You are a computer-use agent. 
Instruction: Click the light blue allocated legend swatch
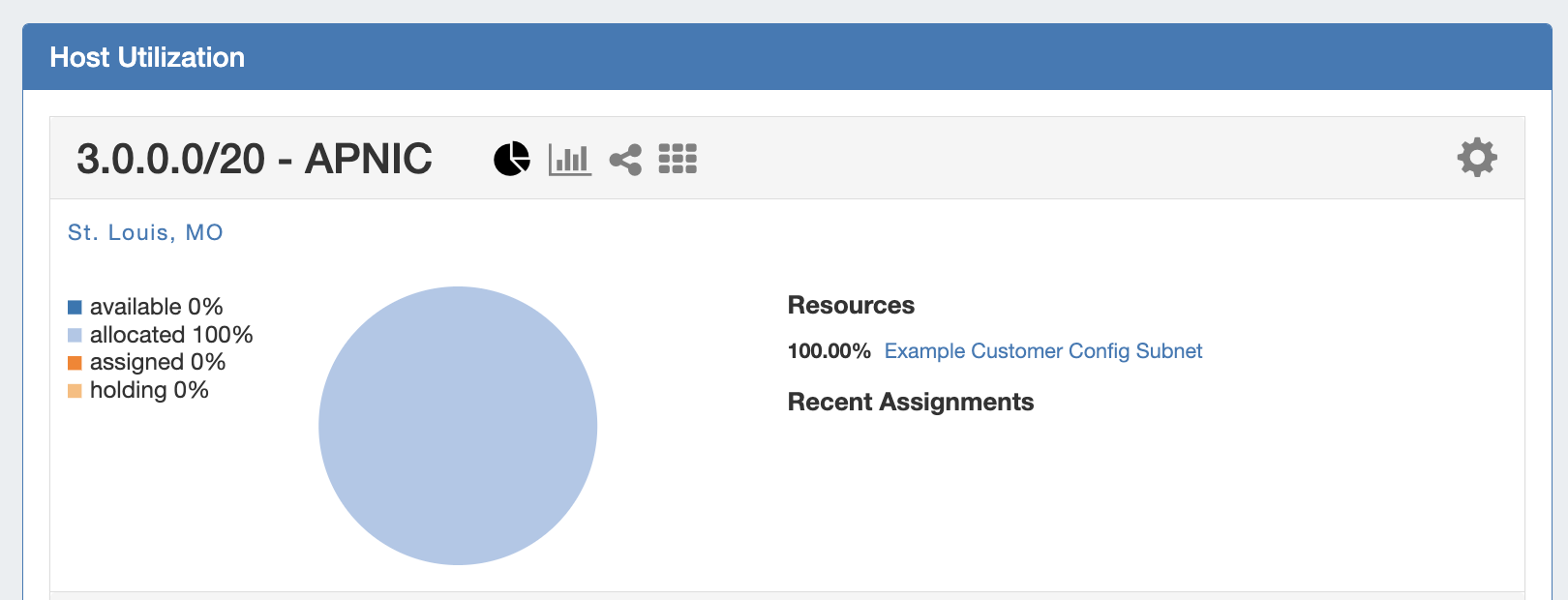[75, 336]
